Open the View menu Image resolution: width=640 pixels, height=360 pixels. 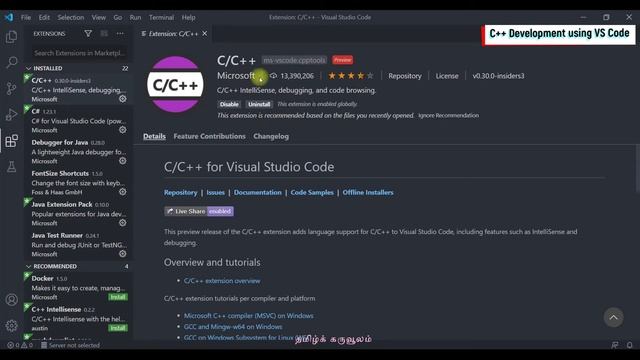pyautogui.click(x=98, y=17)
